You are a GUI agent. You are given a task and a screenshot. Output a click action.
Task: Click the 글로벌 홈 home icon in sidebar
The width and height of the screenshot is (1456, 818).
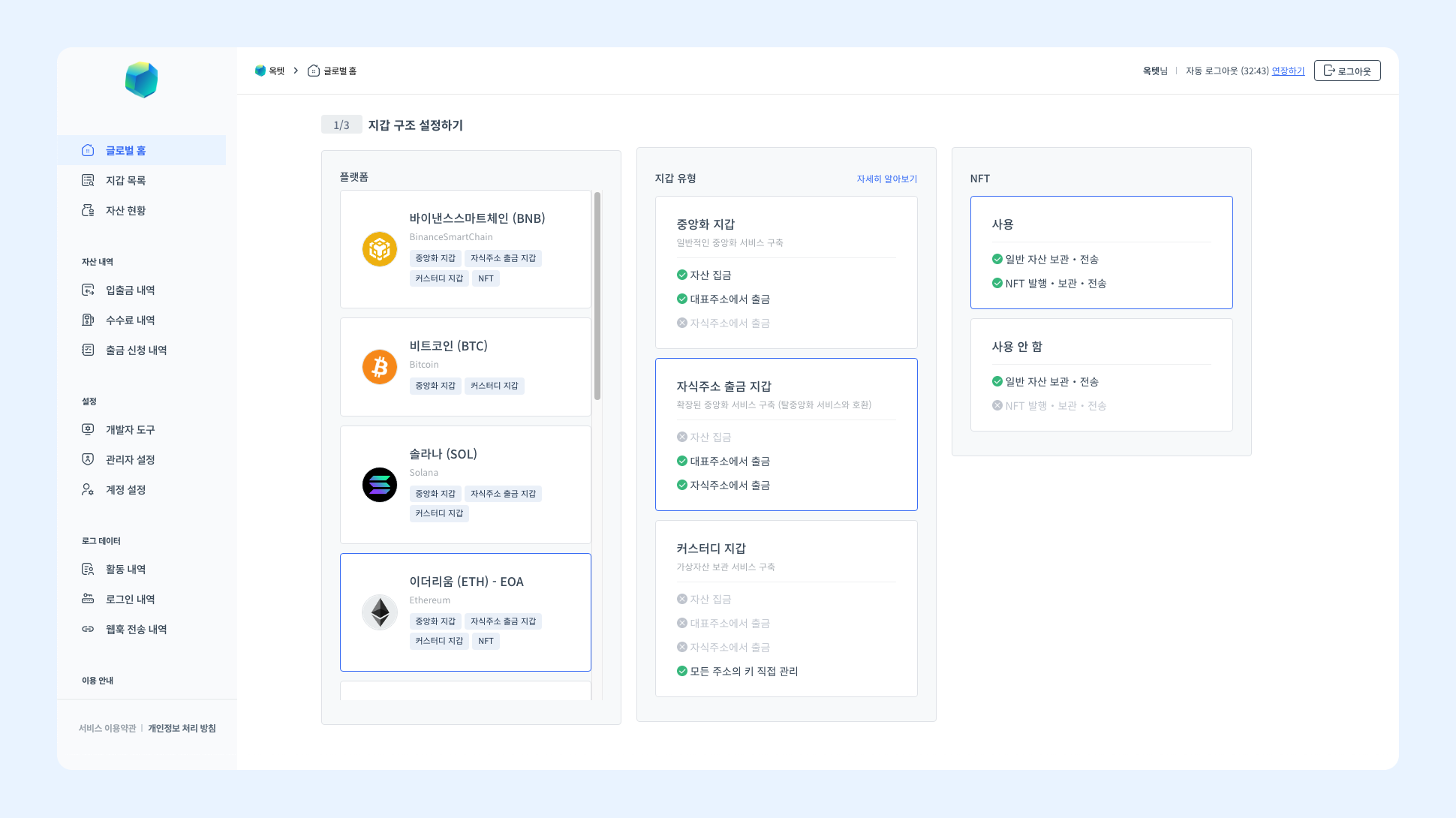click(x=88, y=150)
